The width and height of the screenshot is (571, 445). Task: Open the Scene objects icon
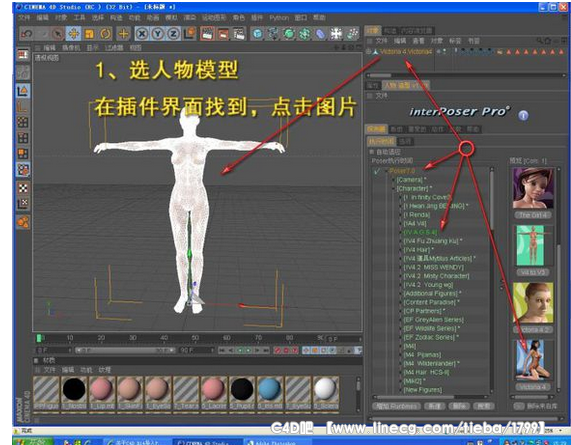pos(336,34)
